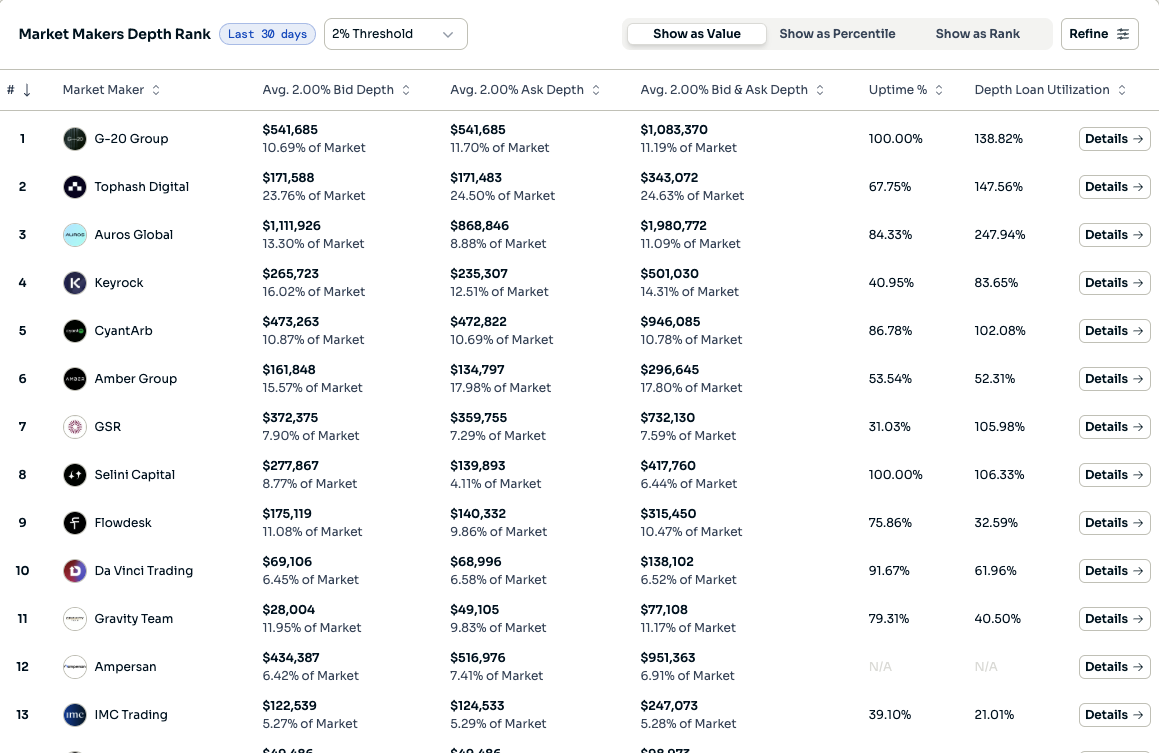Select the Show as Value tab
Screen dimensions: 1159x753
[x=696, y=34]
